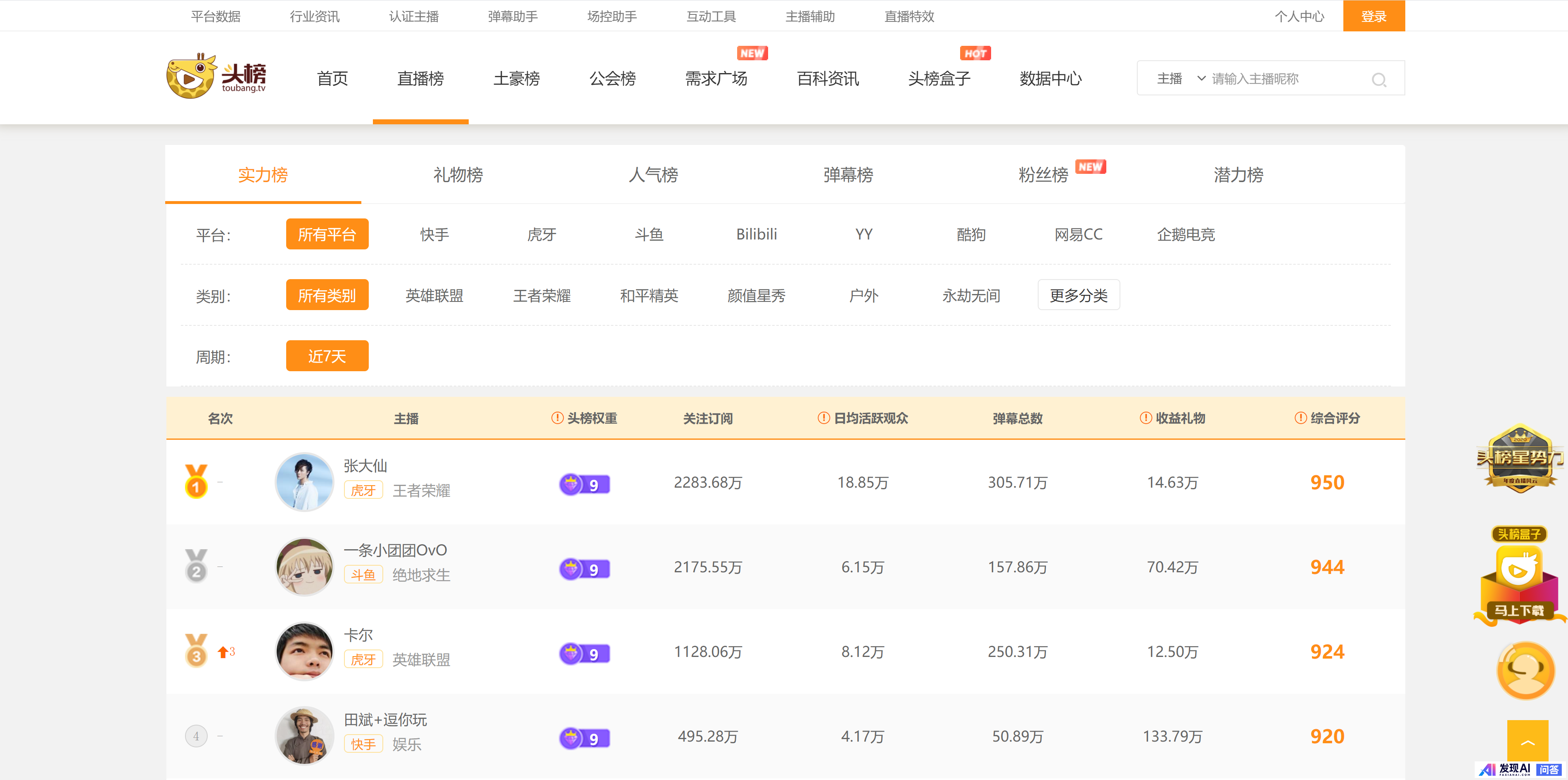Open 个人中心 menu
The height and width of the screenshot is (780, 1568).
(1300, 17)
